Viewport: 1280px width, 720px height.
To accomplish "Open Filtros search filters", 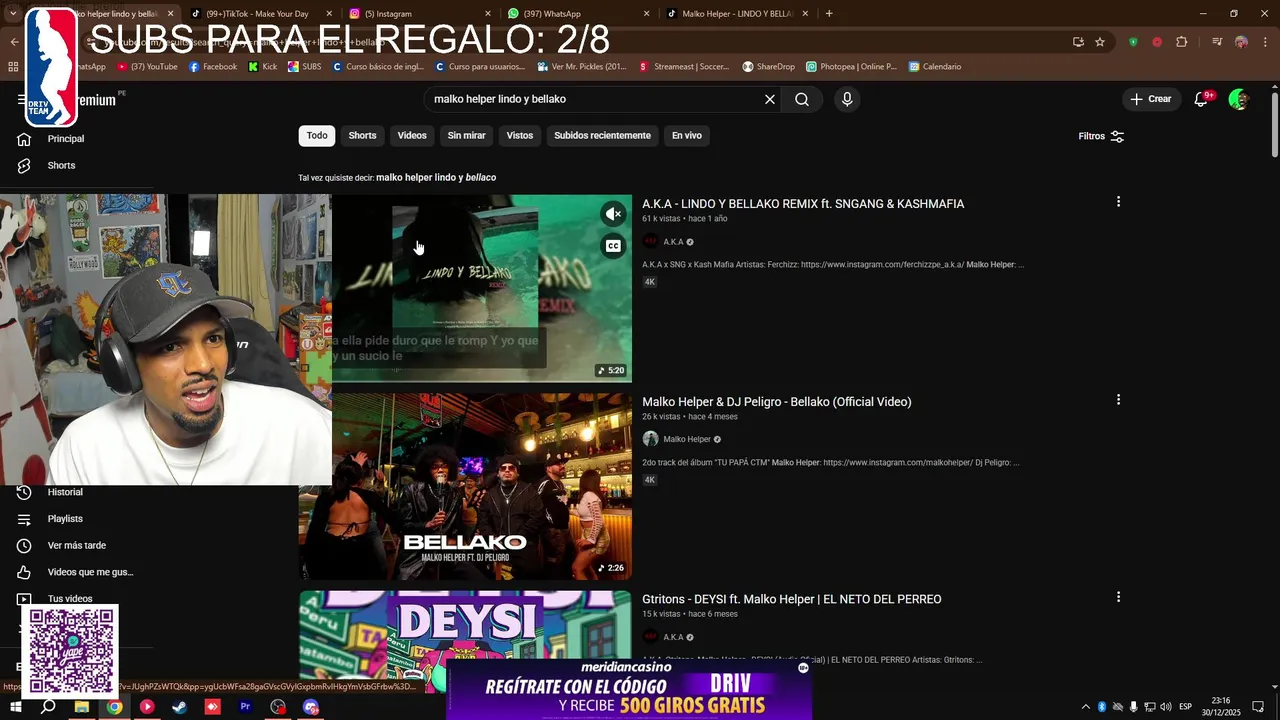I will [x=1101, y=136].
